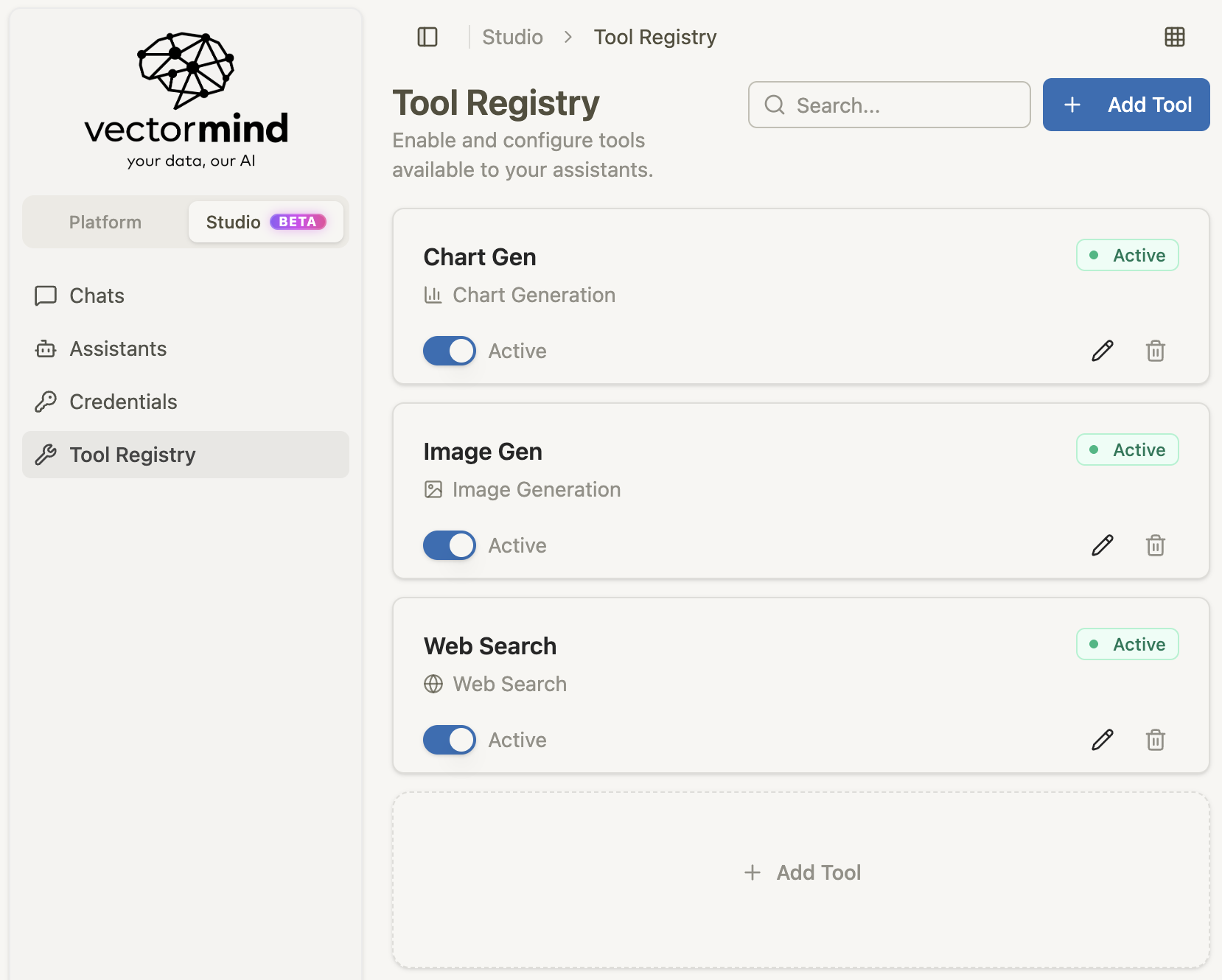Select the Studio BETA tab
Screen dimensions: 1222x980
point(266,222)
